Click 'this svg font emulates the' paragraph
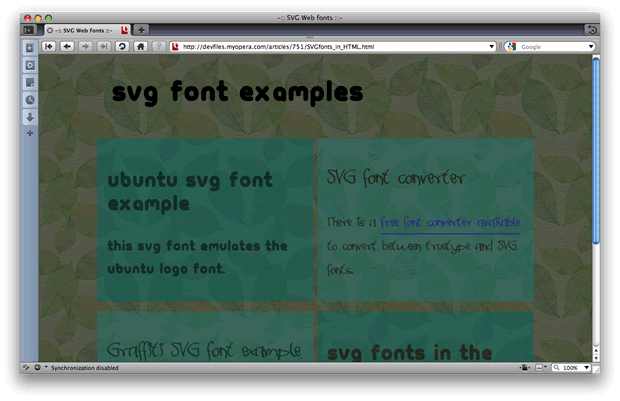 coord(197,246)
